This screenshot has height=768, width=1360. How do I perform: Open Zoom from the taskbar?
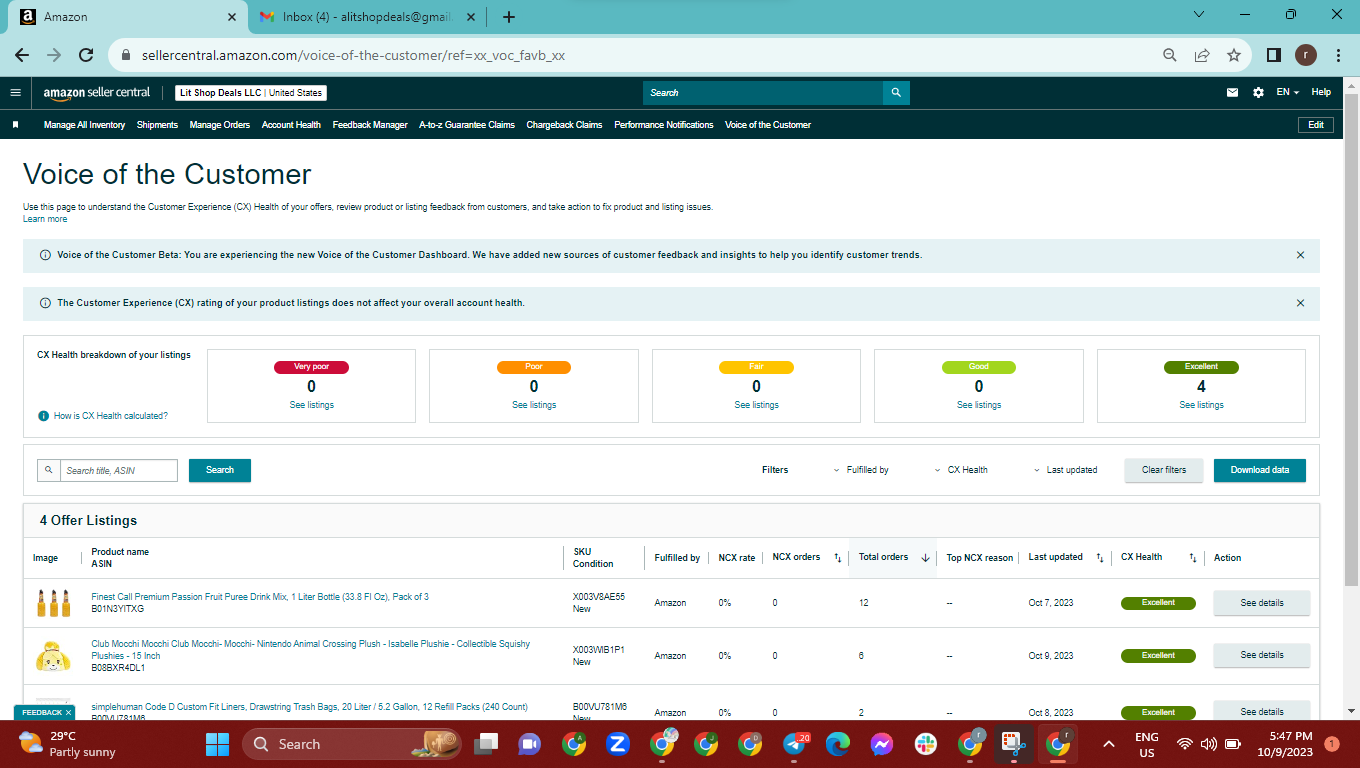618,744
